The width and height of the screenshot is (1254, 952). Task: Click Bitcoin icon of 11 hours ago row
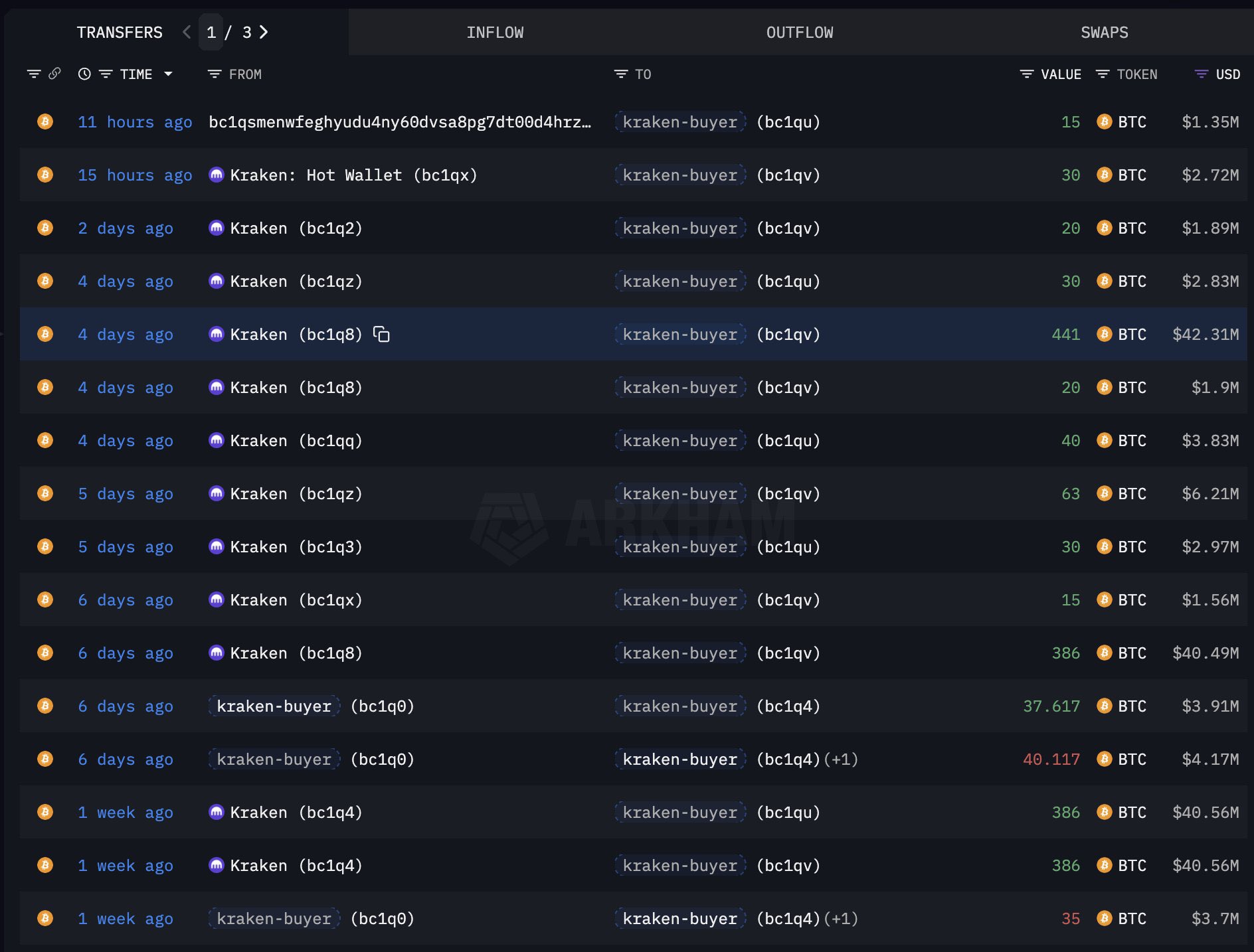point(45,122)
